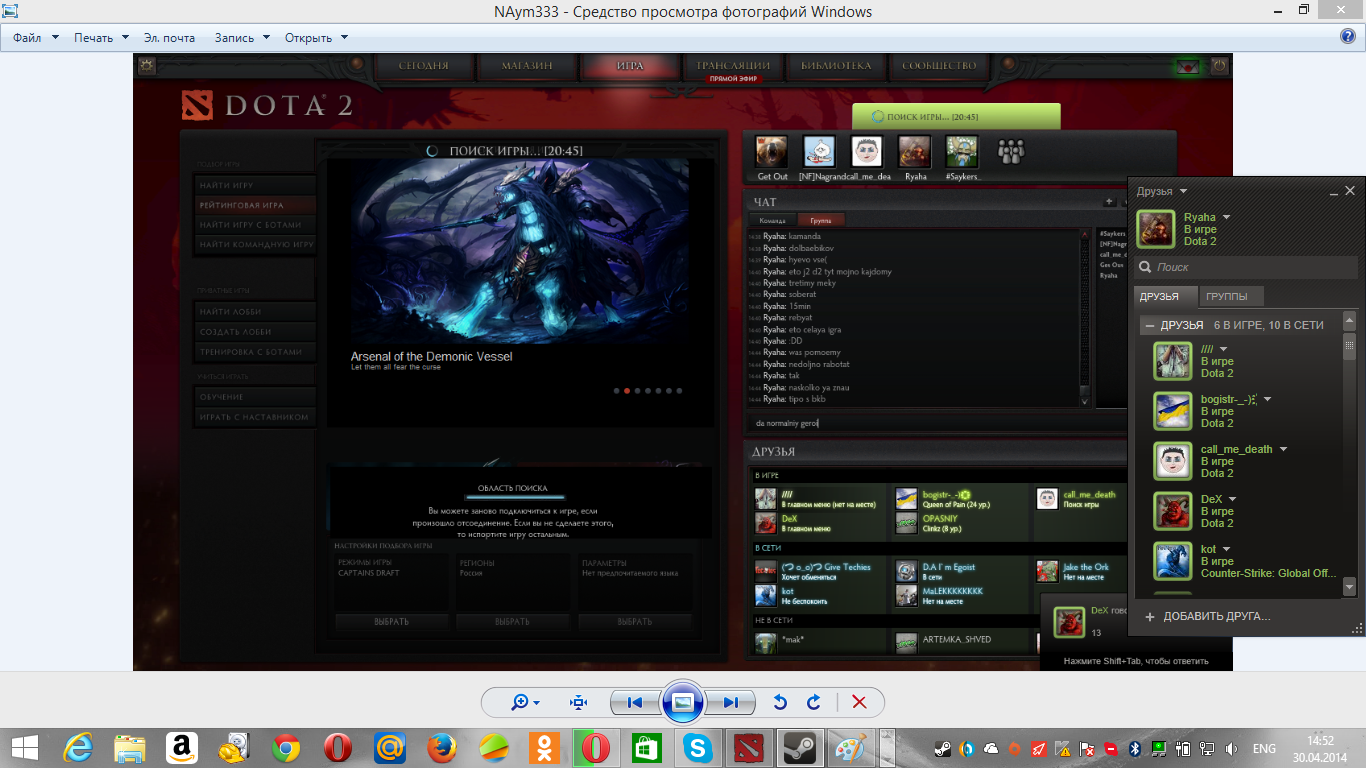The height and width of the screenshot is (768, 1366).
Task: Open the kot friend dropdown arrow
Action: (x=1227, y=549)
